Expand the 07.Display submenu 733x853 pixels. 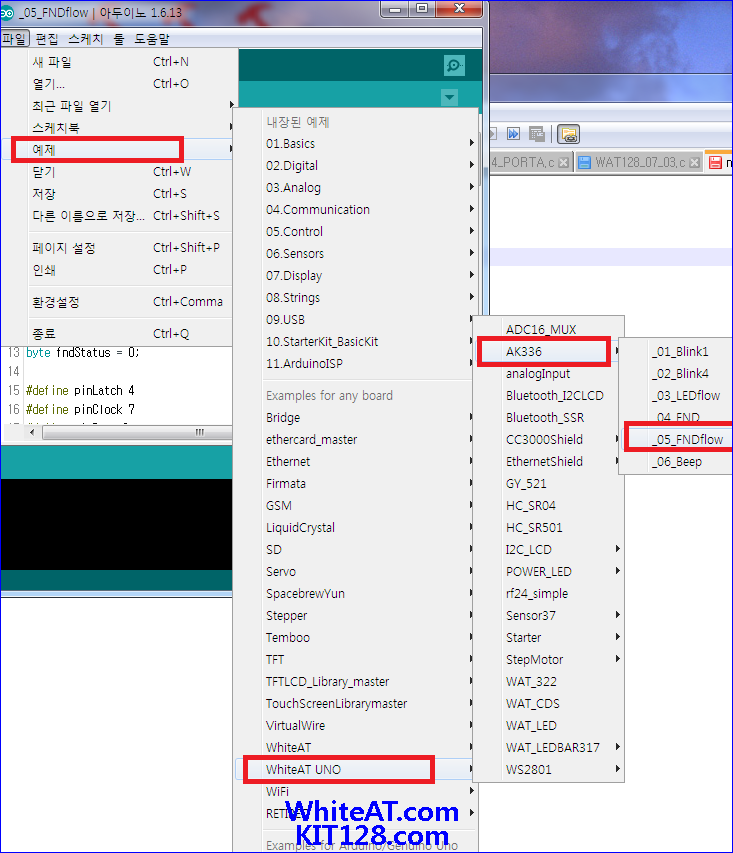tap(356, 276)
